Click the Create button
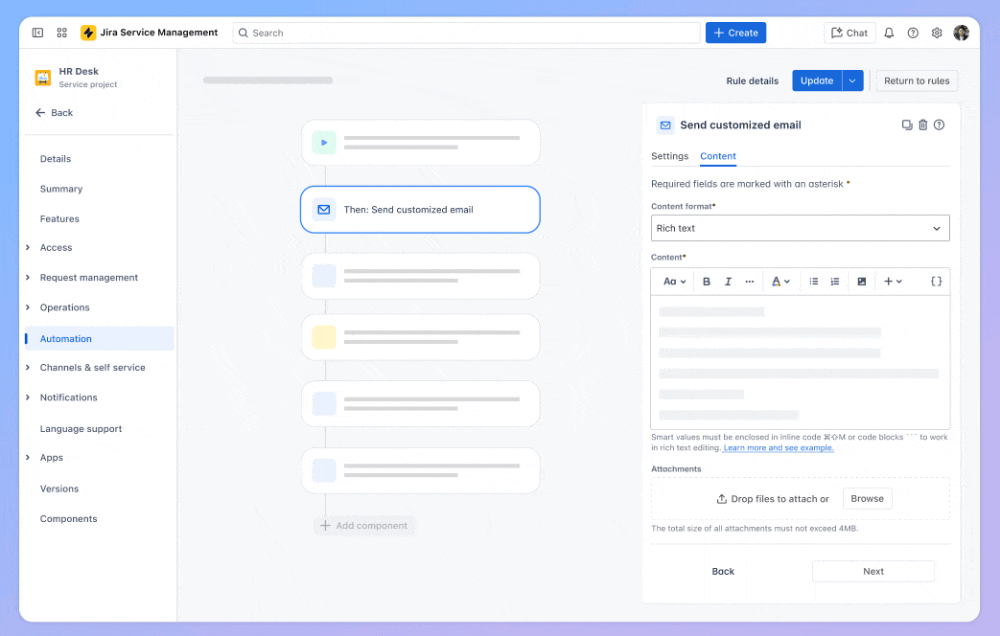The image size is (1000, 636). (735, 33)
